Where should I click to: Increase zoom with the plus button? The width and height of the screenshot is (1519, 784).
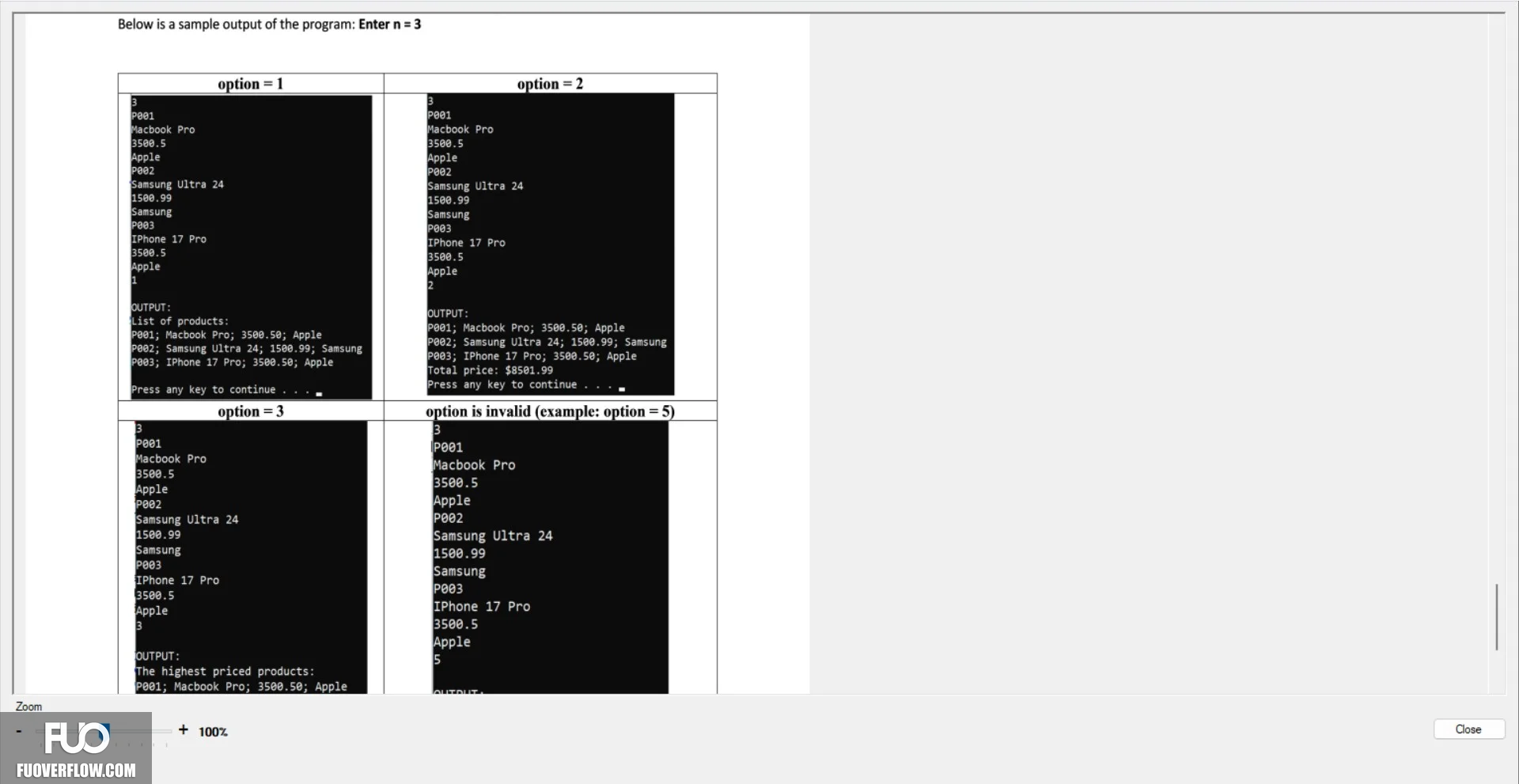(184, 729)
